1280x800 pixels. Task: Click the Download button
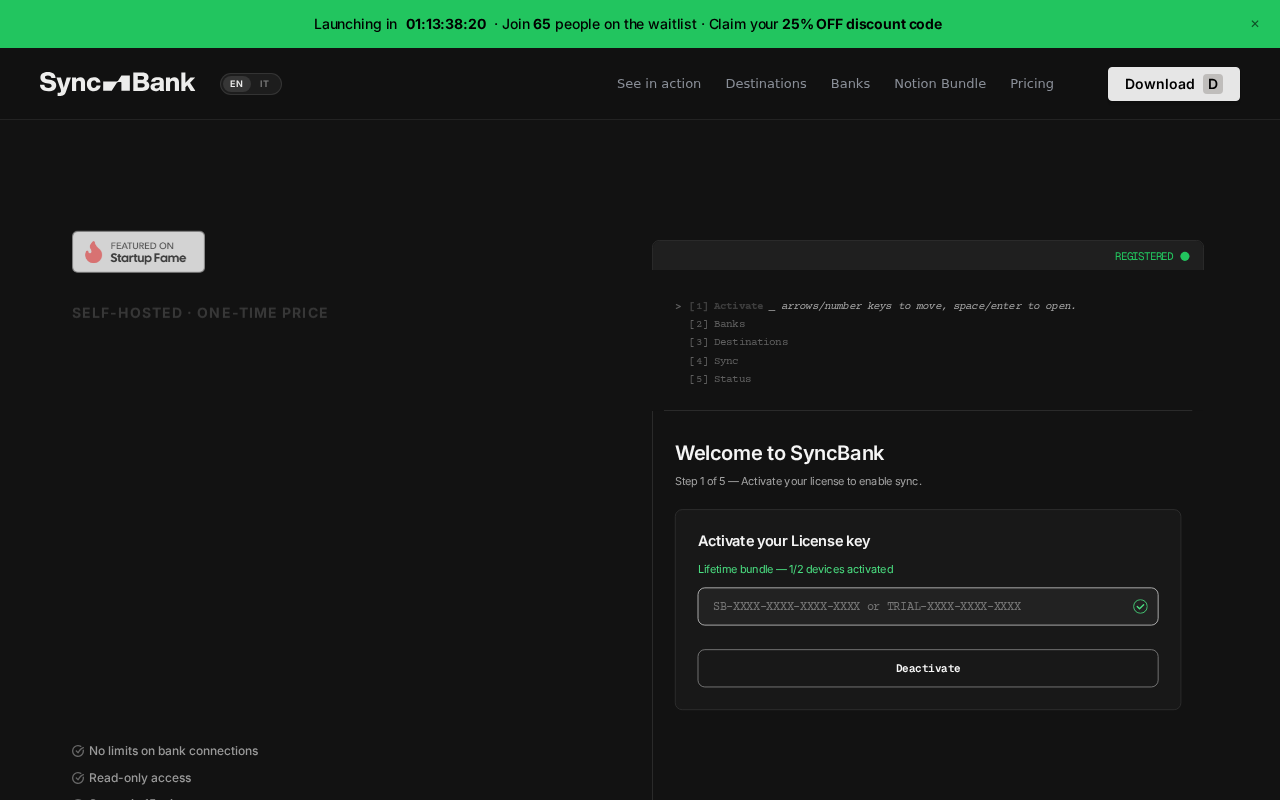(1174, 84)
